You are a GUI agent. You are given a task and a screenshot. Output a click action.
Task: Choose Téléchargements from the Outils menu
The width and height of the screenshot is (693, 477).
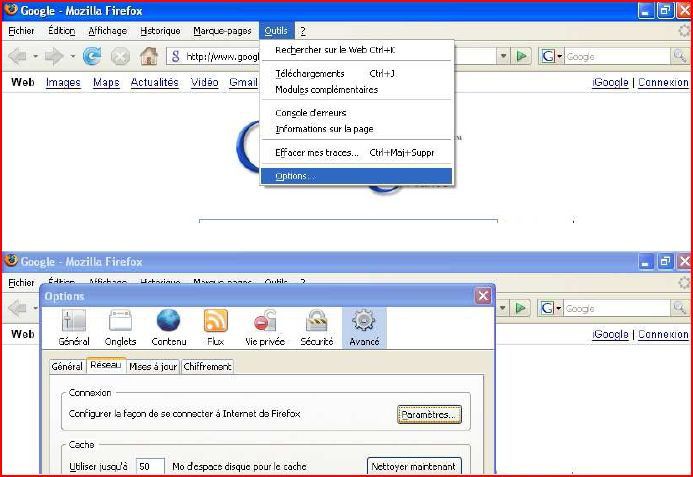pyautogui.click(x=357, y=73)
